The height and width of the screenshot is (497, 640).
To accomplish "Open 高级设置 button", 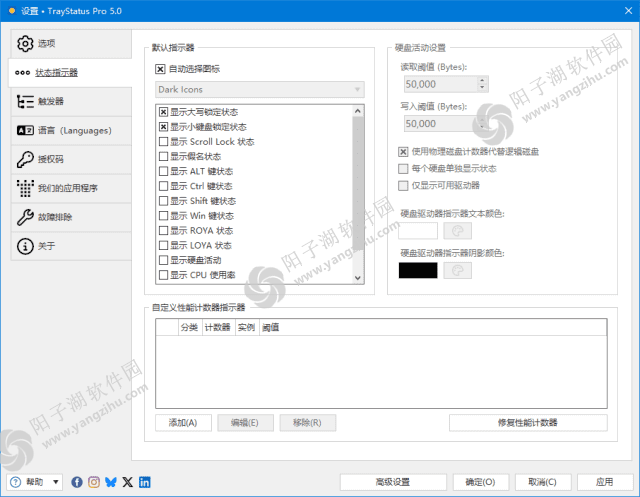I will [x=393, y=482].
